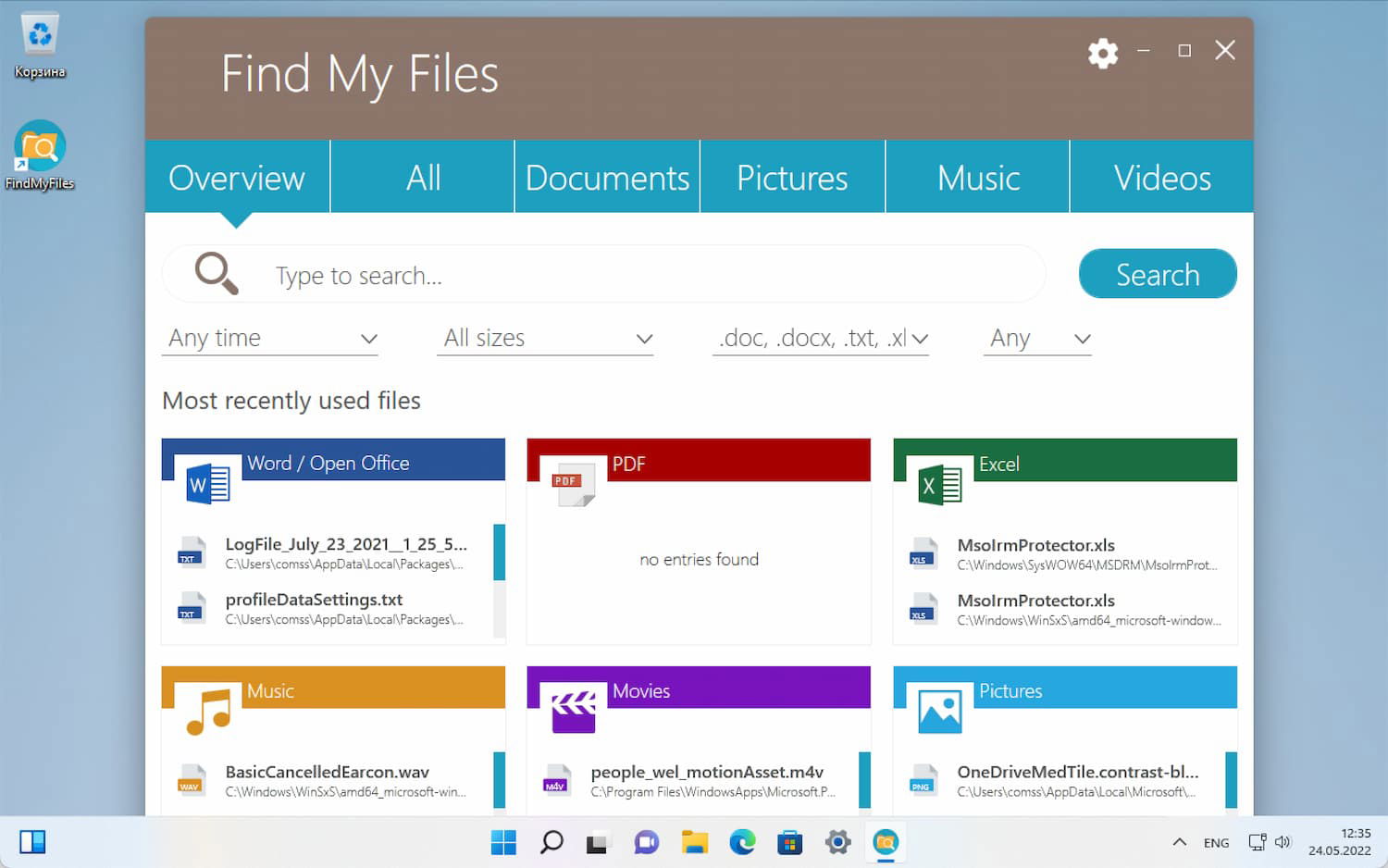Click the magnifying glass in the search bar
The image size is (1388, 868).
pyautogui.click(x=215, y=274)
